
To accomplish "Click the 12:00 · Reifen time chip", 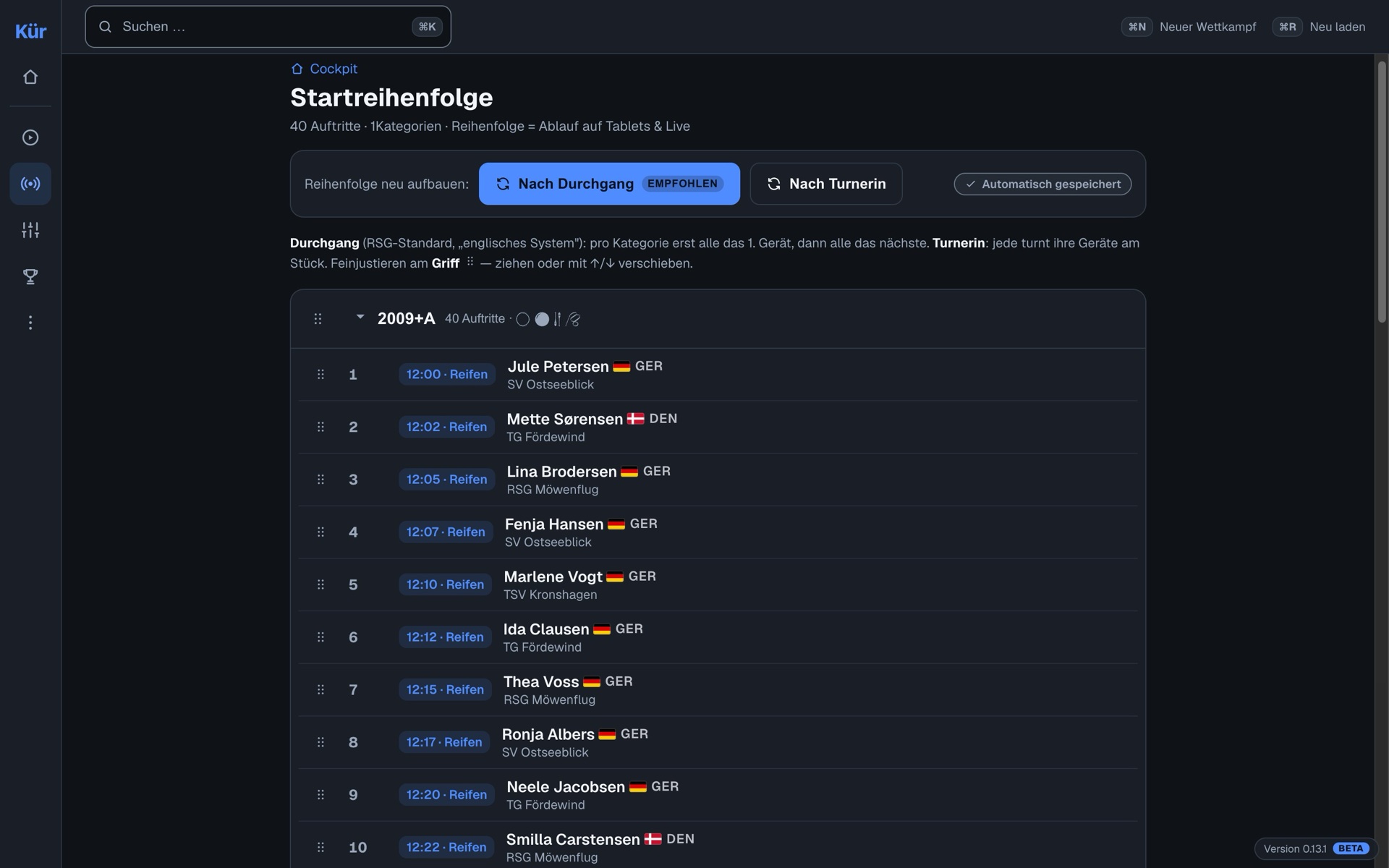I will pos(447,375).
